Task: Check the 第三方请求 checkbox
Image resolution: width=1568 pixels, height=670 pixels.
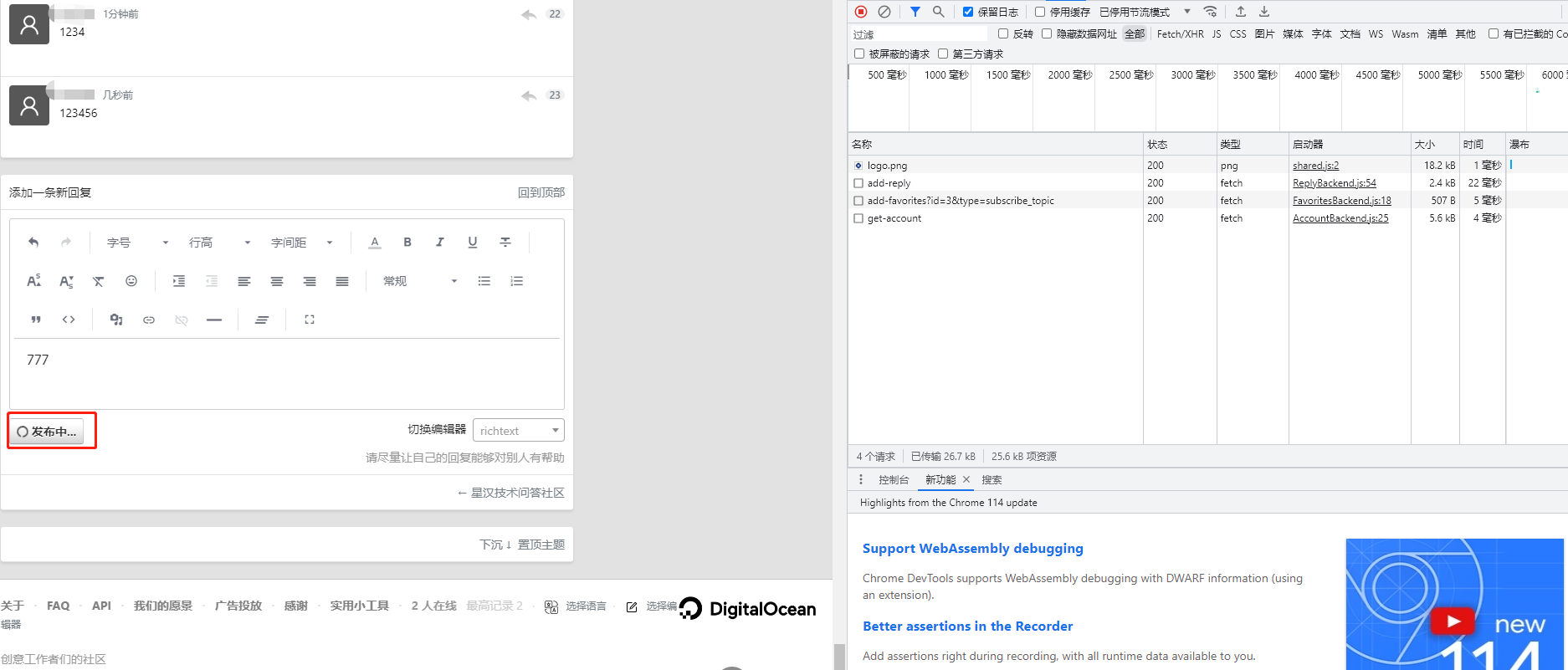Action: [943, 54]
